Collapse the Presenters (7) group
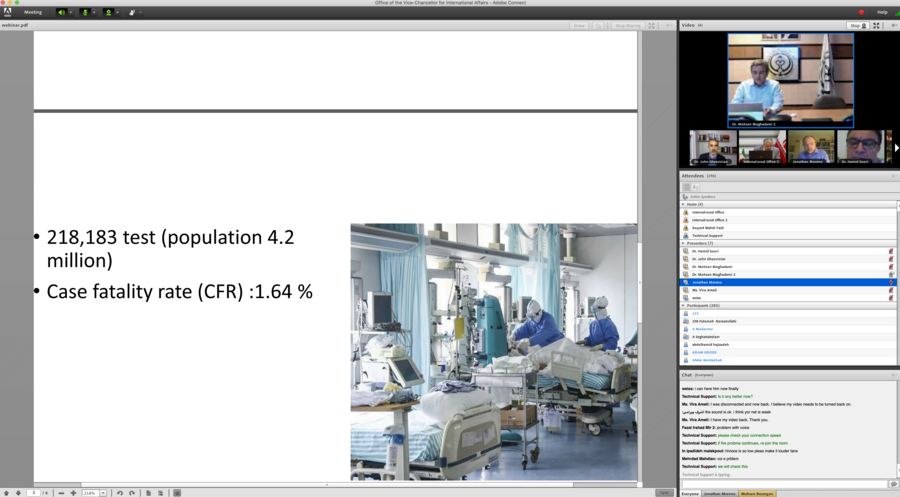 tap(683, 243)
